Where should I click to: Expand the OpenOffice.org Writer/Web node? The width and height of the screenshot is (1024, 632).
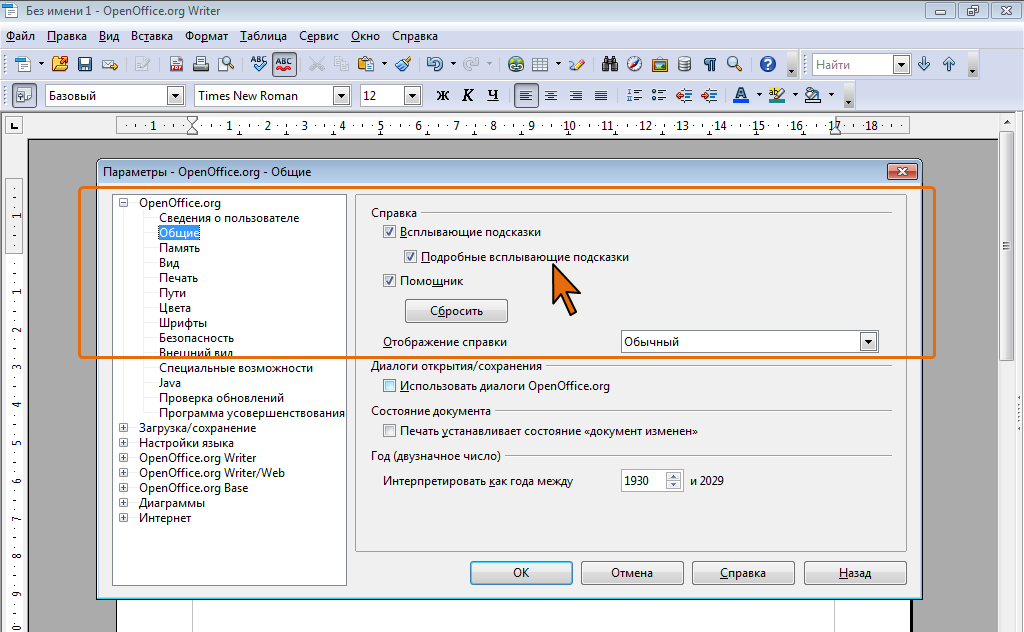[x=123, y=473]
